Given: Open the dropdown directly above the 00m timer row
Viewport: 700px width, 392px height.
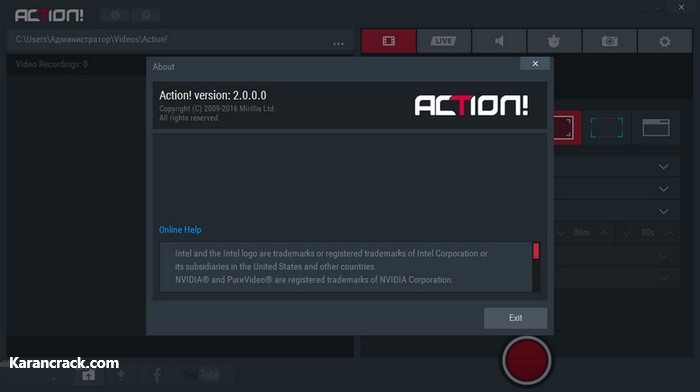Looking at the screenshot, I should click(617, 211).
